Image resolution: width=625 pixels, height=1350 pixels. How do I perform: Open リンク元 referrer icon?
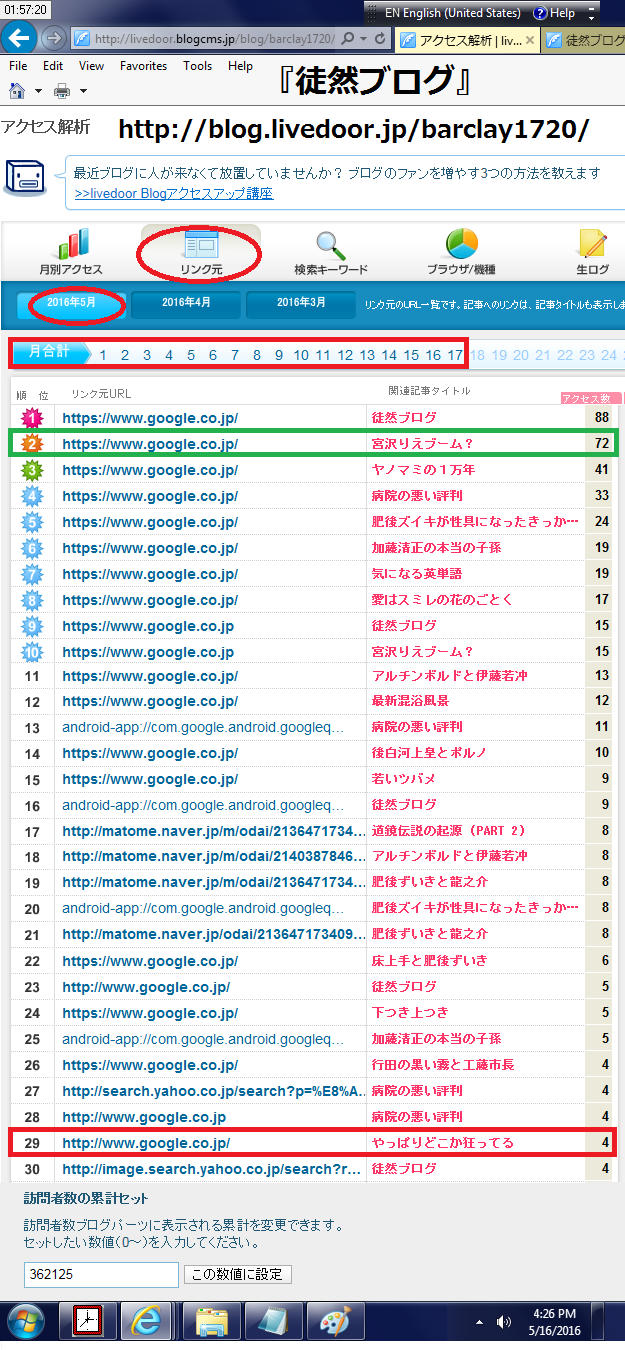201,243
